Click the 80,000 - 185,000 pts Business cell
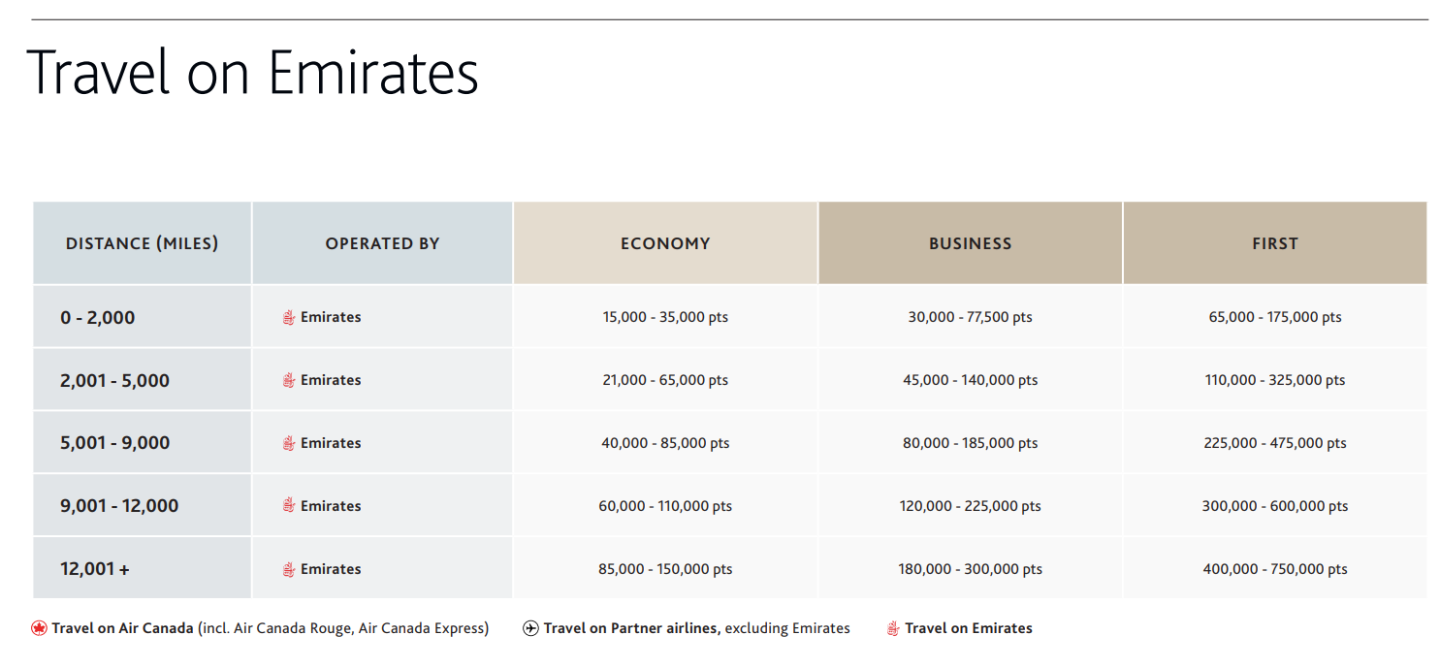 coord(970,443)
